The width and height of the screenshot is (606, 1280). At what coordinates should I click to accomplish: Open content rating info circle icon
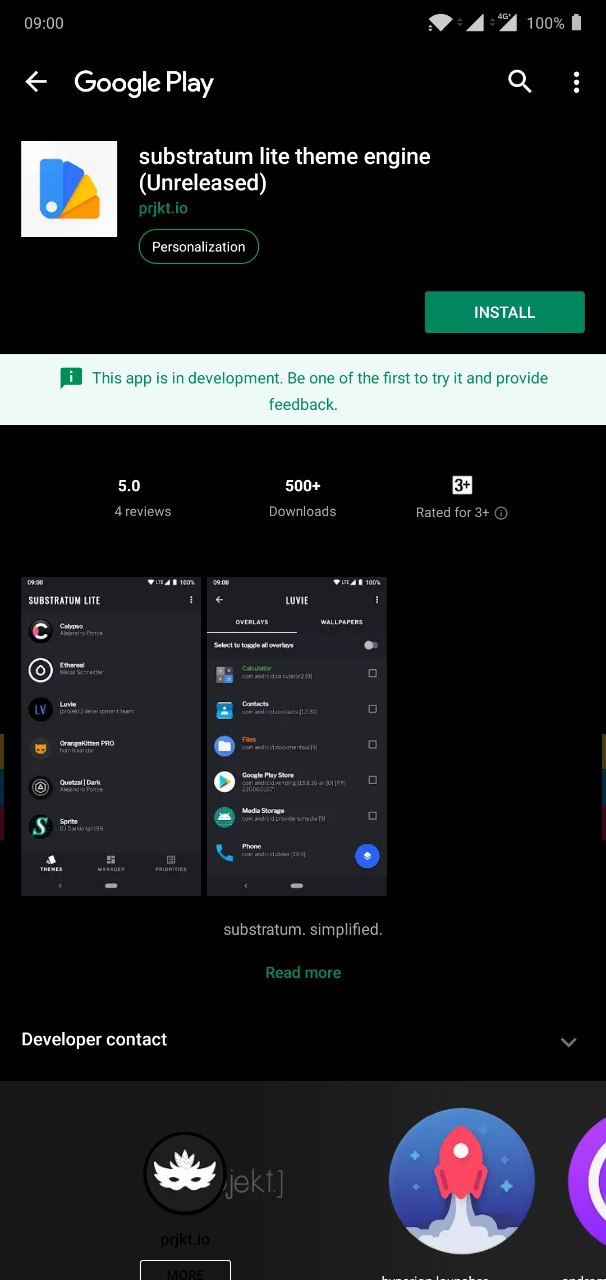point(502,513)
